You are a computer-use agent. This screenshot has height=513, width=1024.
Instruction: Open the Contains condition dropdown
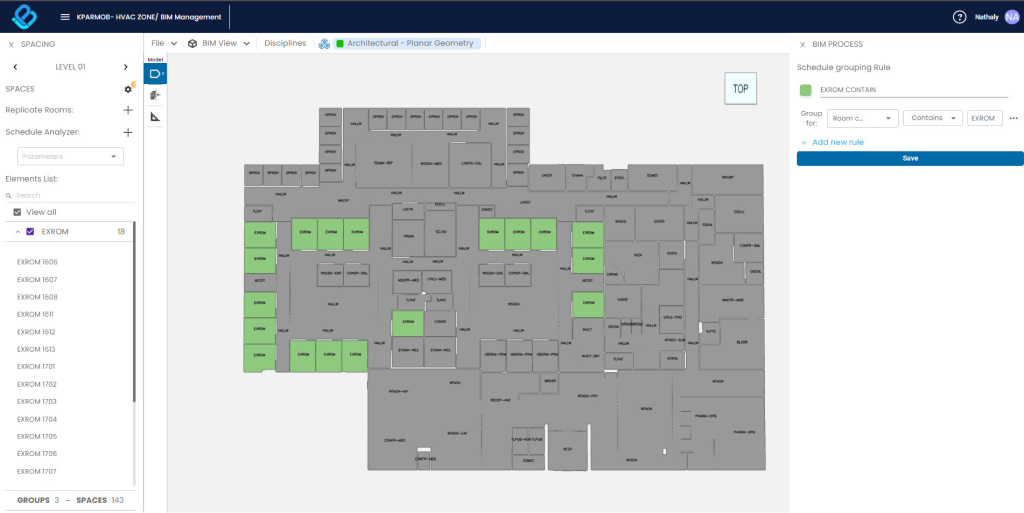932,118
